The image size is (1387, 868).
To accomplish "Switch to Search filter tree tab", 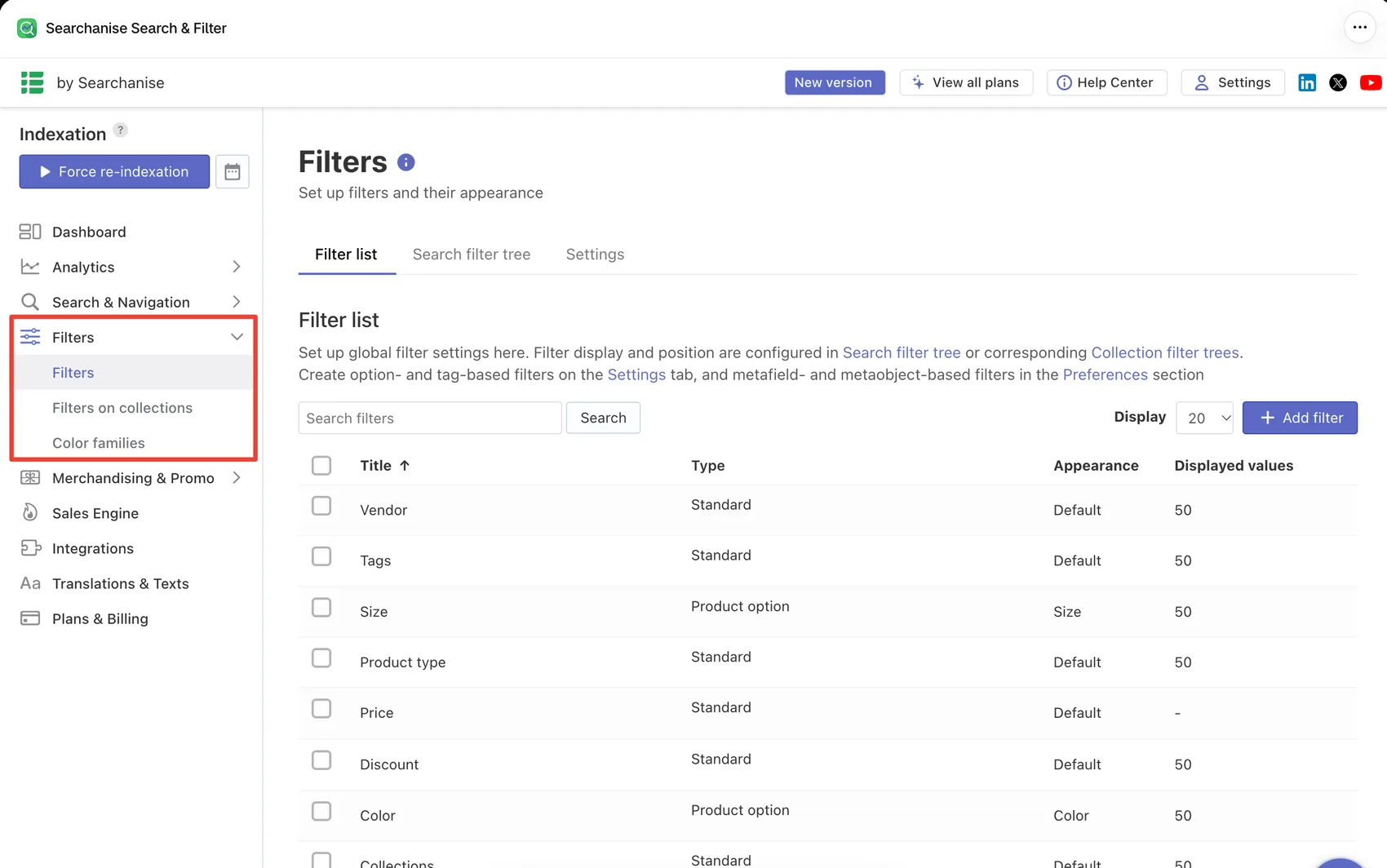I will (472, 255).
